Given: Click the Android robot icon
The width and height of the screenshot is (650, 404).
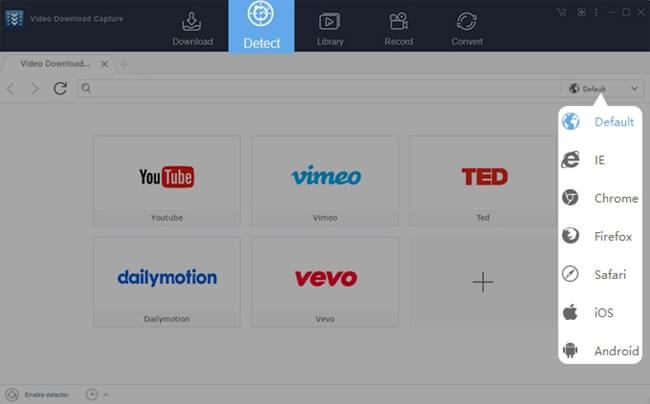Looking at the screenshot, I should click(570, 350).
